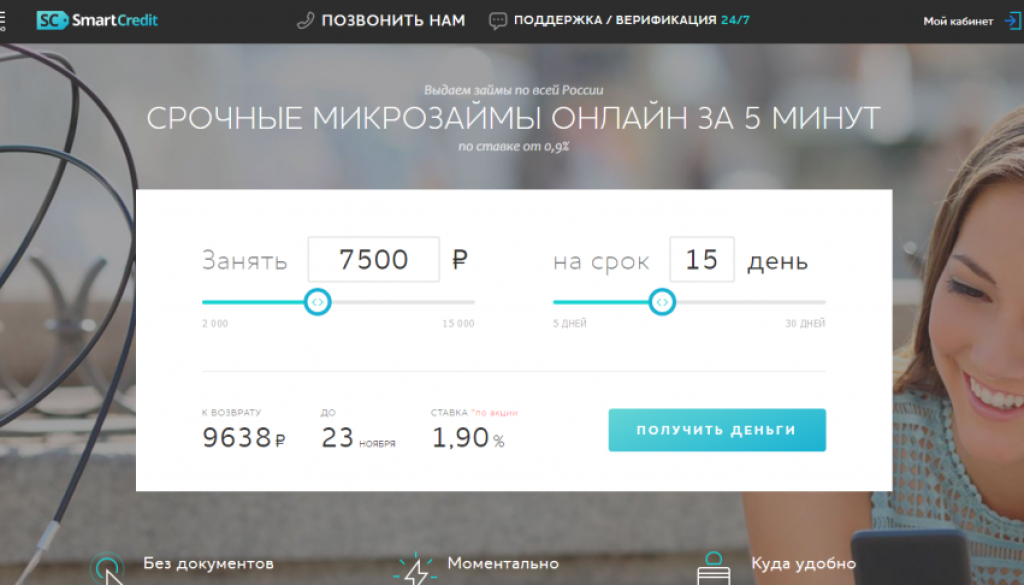This screenshot has height=585, width=1024.
Task: Click the 9638 repayment amount
Action: tap(244, 437)
